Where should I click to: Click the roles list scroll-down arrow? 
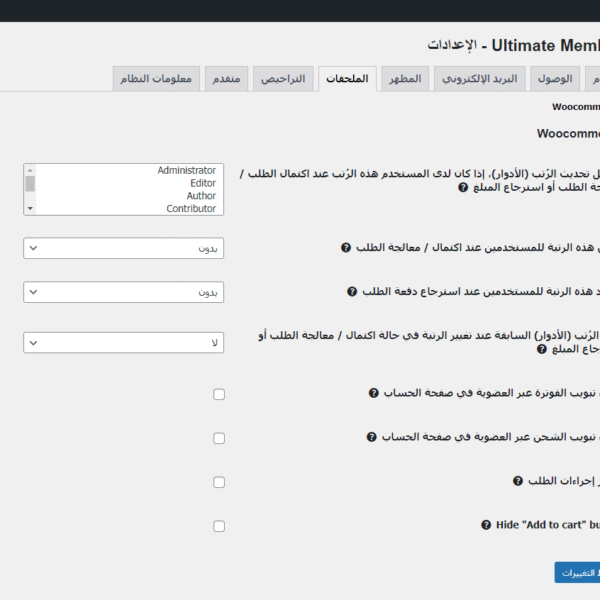pos(30,209)
